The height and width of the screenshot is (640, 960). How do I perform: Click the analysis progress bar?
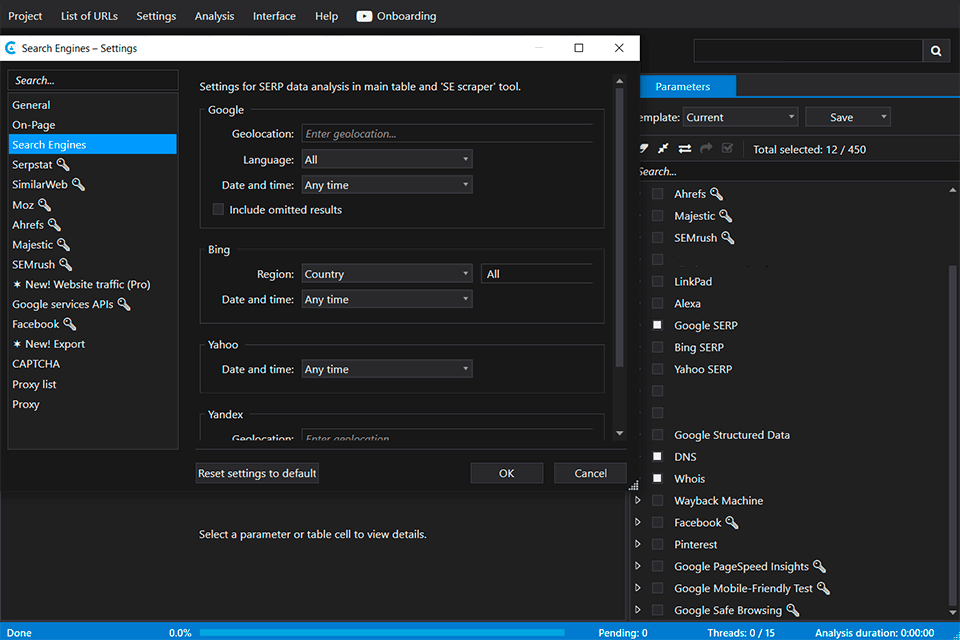coord(382,633)
